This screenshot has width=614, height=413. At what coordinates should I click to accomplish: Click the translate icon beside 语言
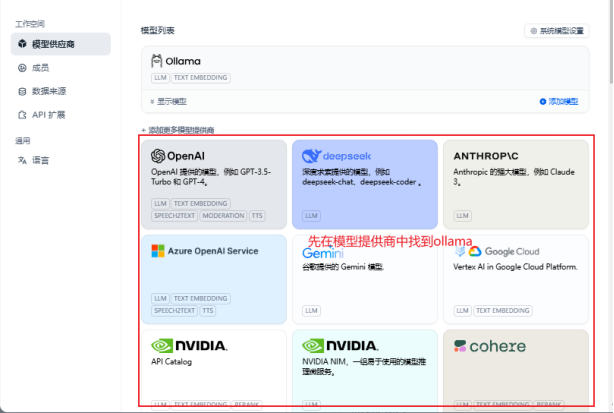[22, 160]
